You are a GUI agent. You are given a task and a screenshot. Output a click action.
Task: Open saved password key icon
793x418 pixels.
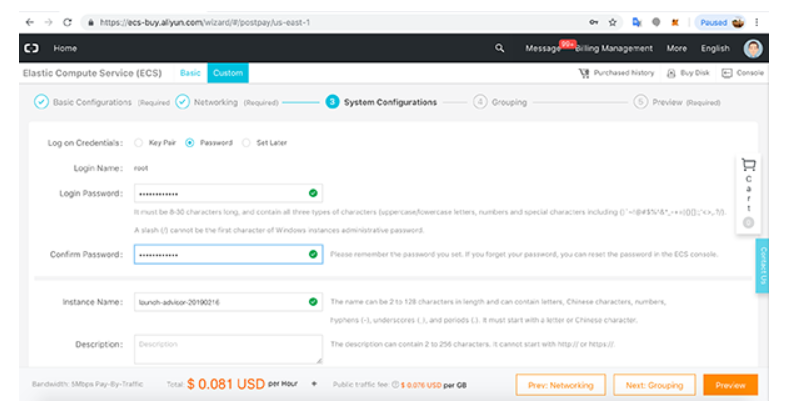[x=594, y=22]
